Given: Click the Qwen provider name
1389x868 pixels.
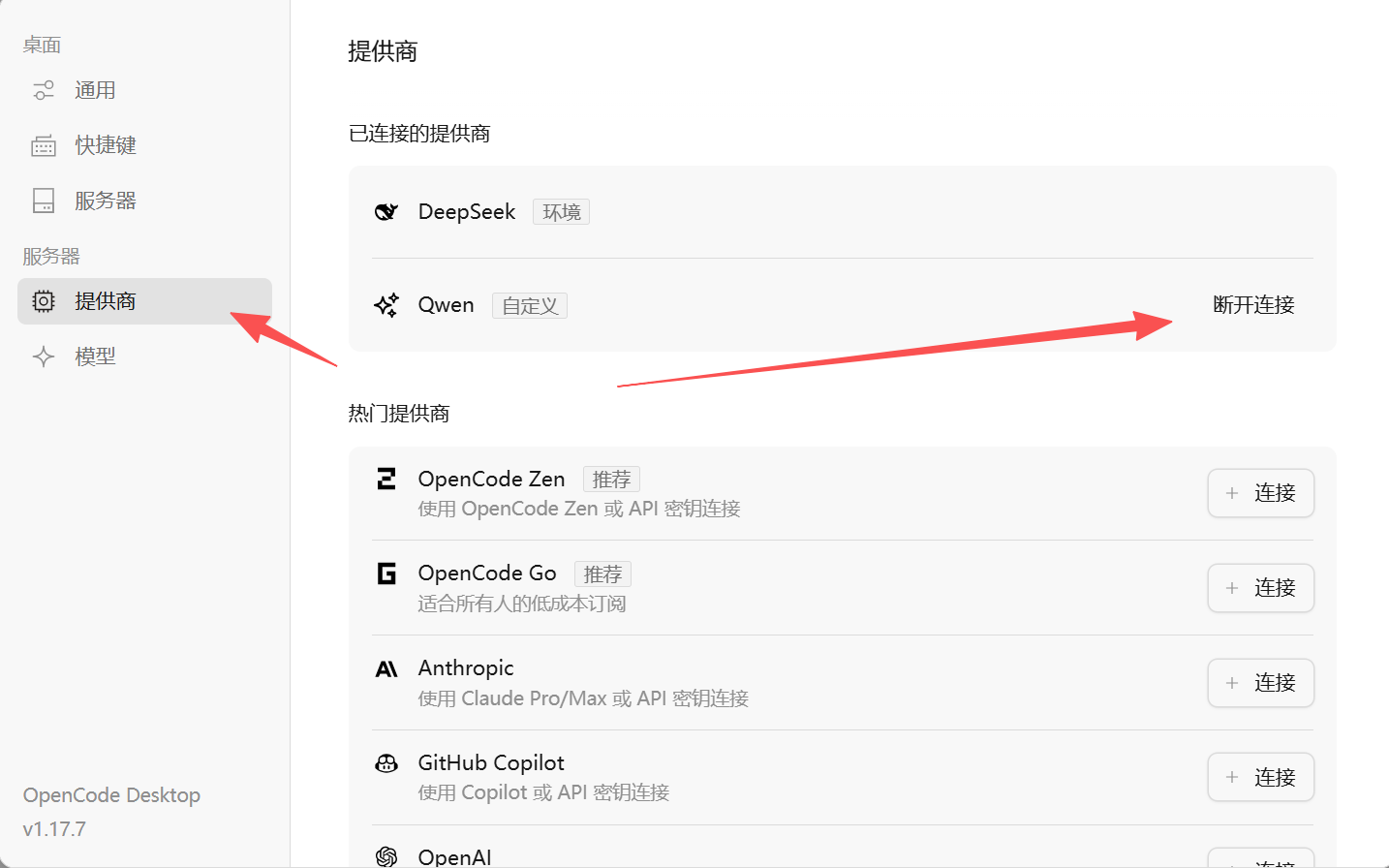Looking at the screenshot, I should point(446,305).
